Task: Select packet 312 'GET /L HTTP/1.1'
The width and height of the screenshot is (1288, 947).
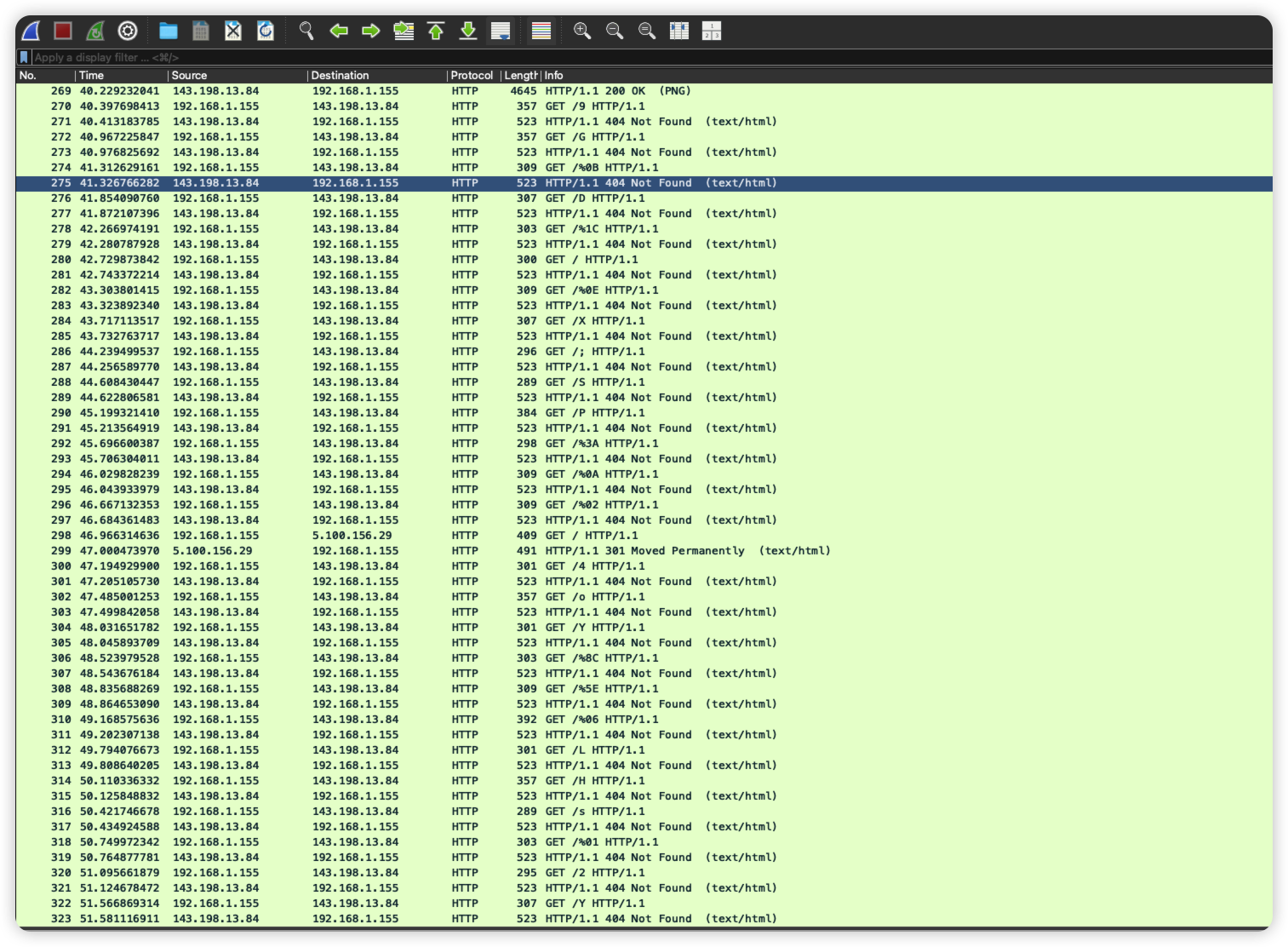Action: (644, 750)
